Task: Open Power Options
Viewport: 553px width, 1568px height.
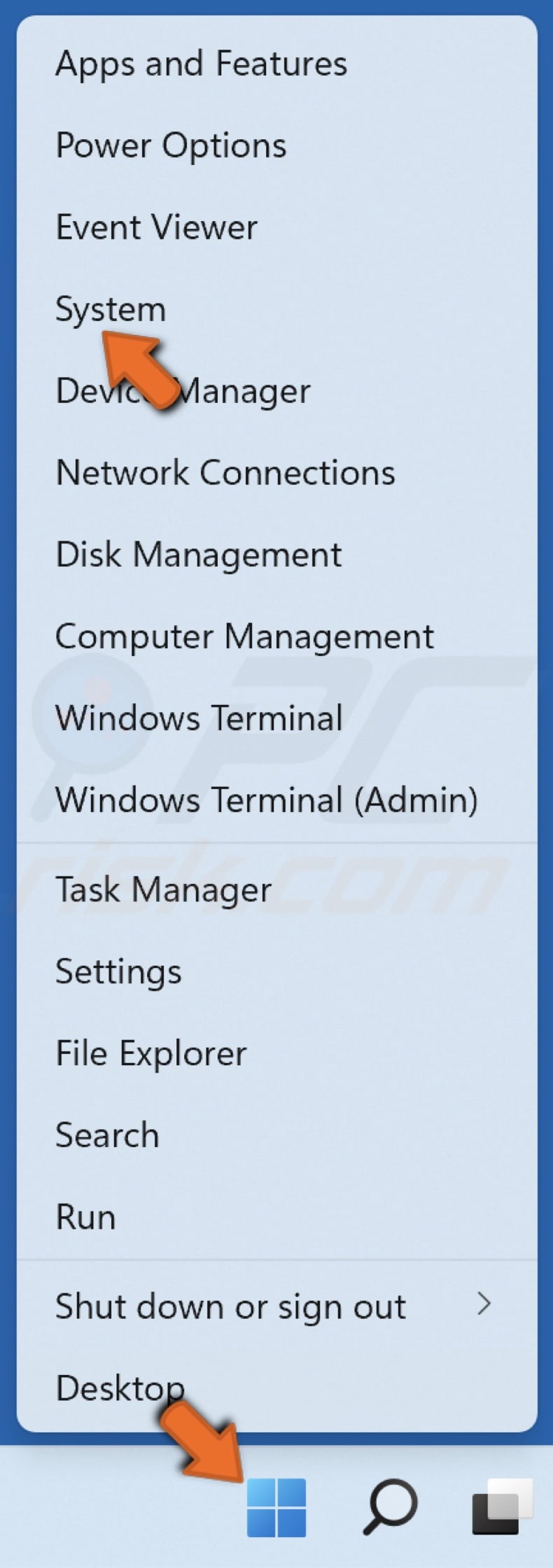Action: (x=171, y=145)
